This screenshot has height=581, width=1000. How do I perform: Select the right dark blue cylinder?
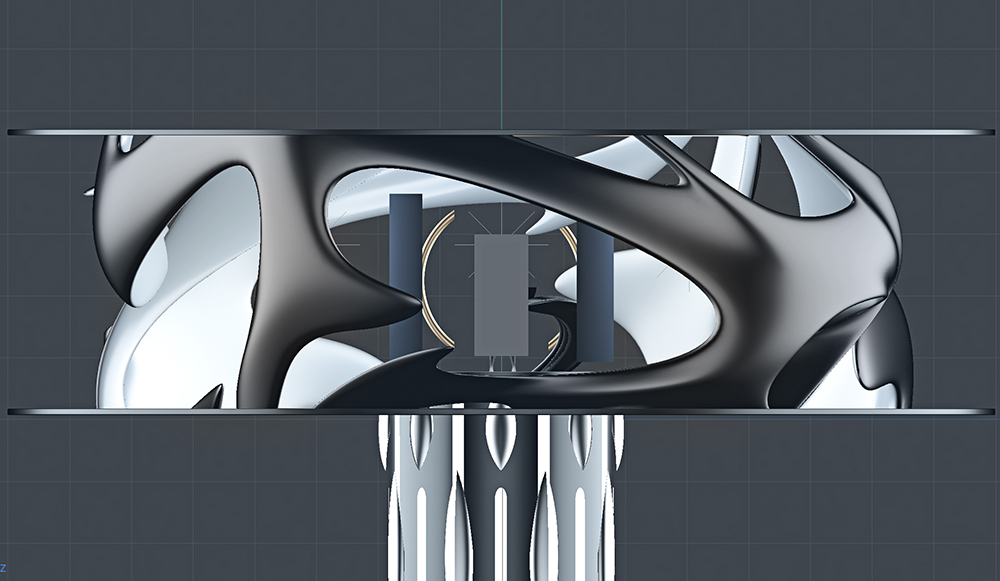pyautogui.click(x=595, y=292)
